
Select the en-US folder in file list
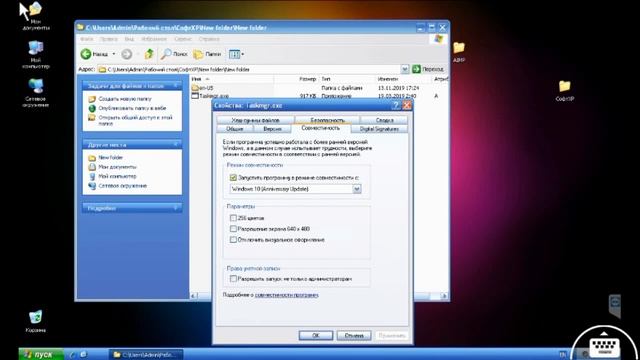pos(202,88)
